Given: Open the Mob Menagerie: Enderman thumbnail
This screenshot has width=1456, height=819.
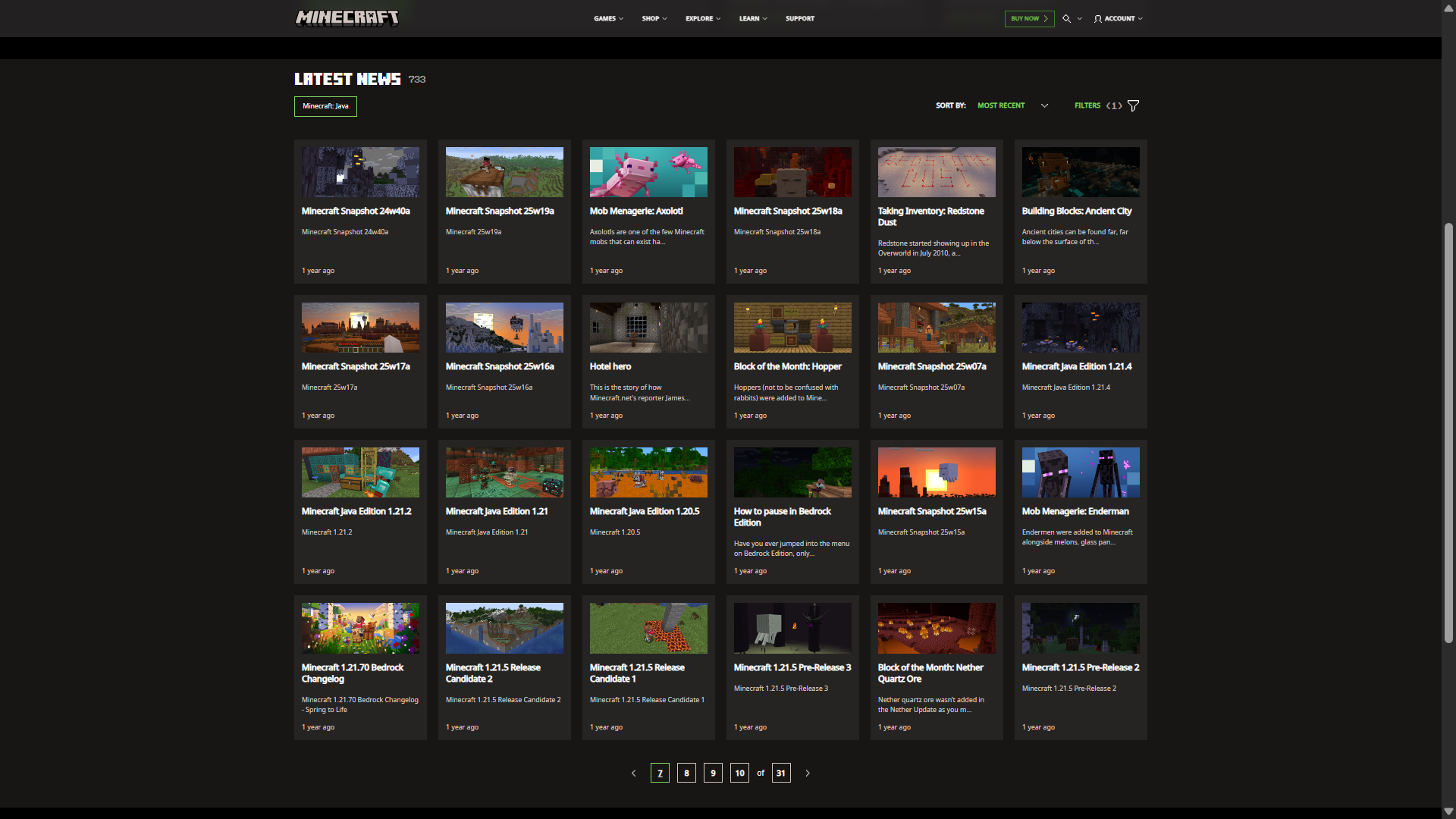Looking at the screenshot, I should pyautogui.click(x=1081, y=472).
